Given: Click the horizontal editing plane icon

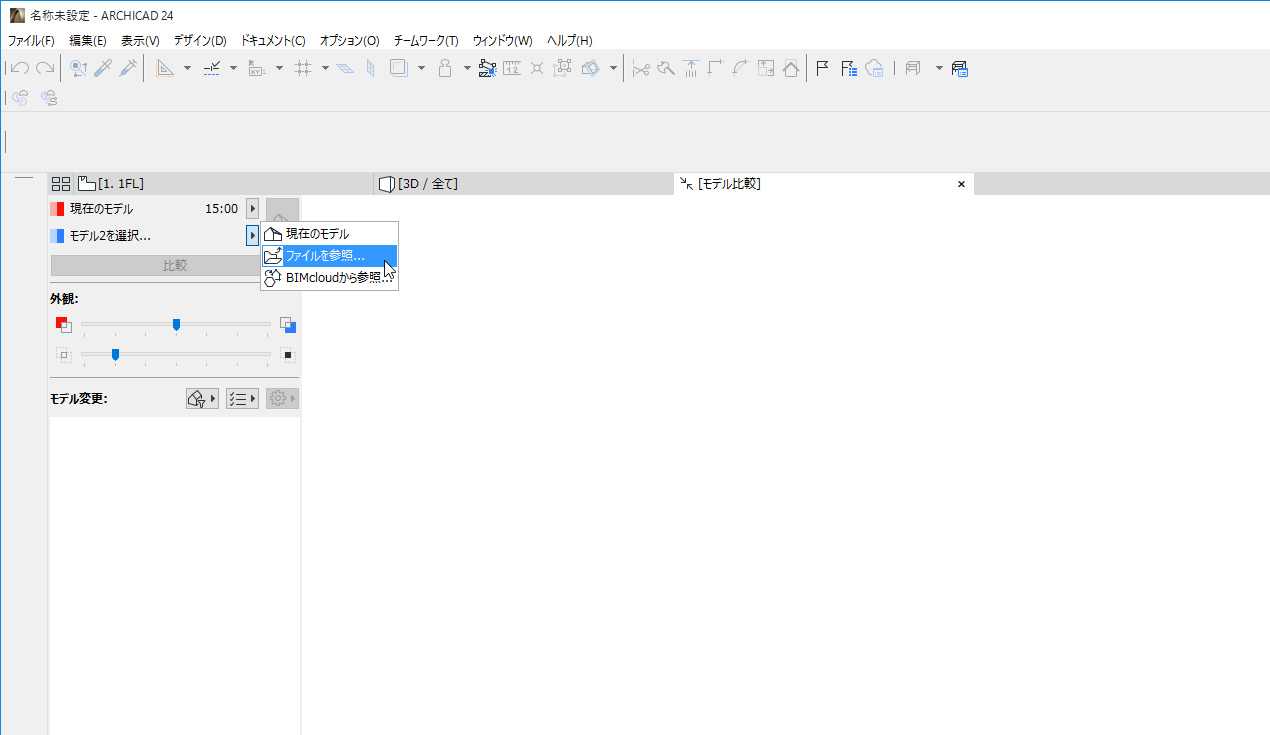Looking at the screenshot, I should [x=345, y=68].
